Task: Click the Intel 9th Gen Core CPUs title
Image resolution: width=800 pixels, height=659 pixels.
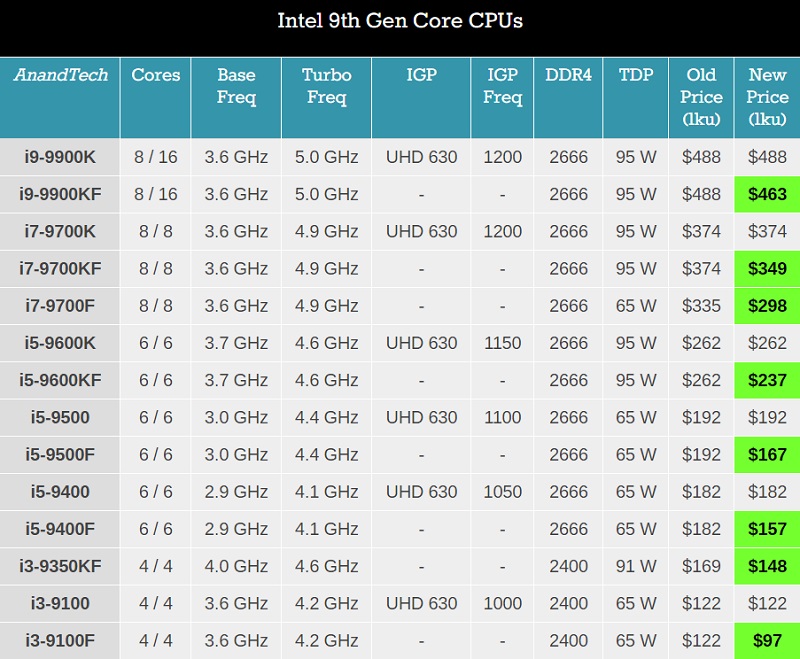Action: pyautogui.click(x=400, y=21)
